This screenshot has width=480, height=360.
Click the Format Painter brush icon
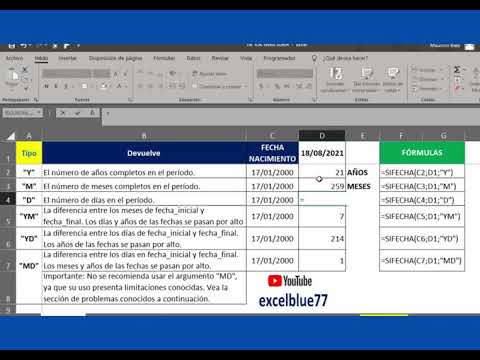coord(26,88)
